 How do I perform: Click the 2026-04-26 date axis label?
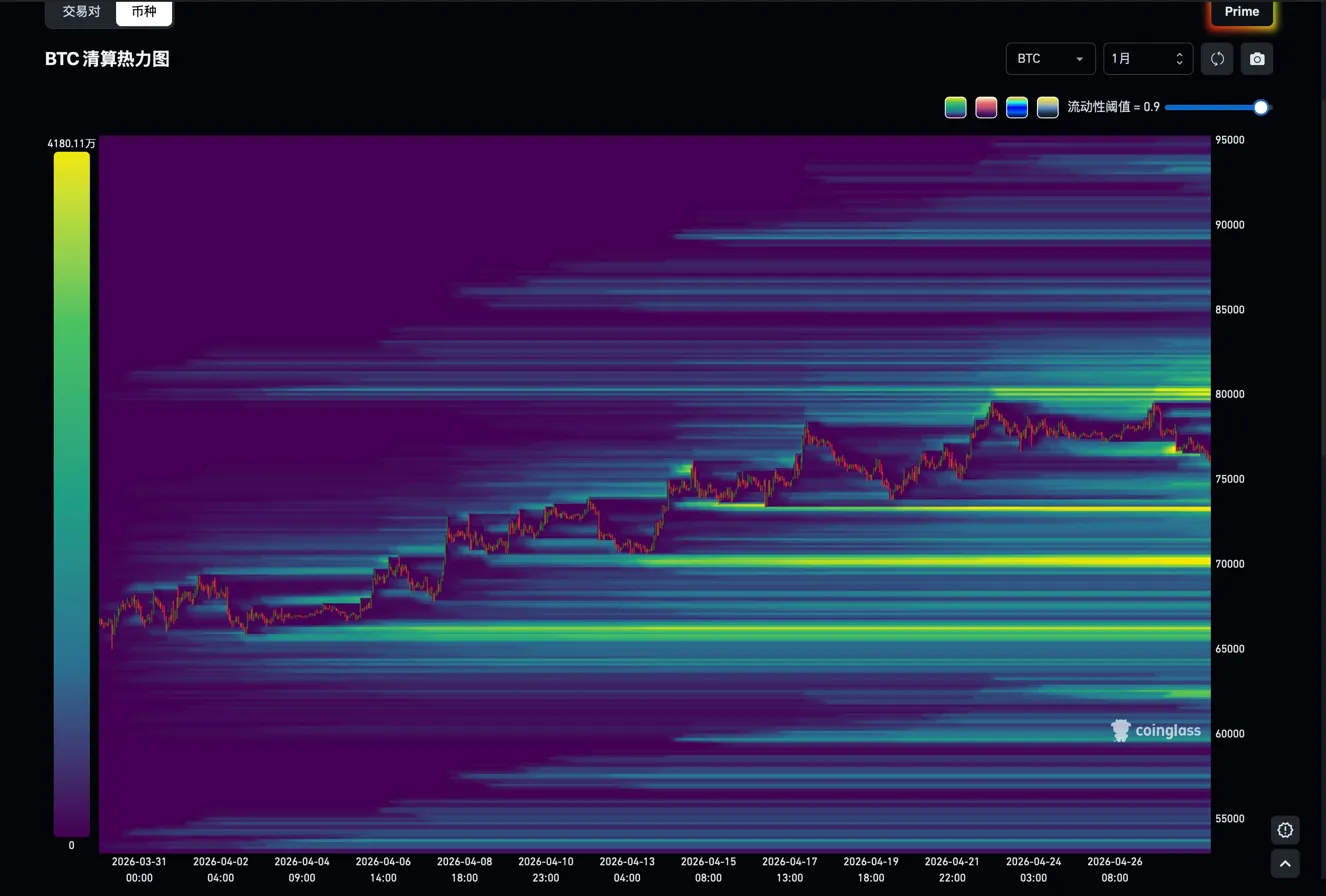click(1115, 869)
